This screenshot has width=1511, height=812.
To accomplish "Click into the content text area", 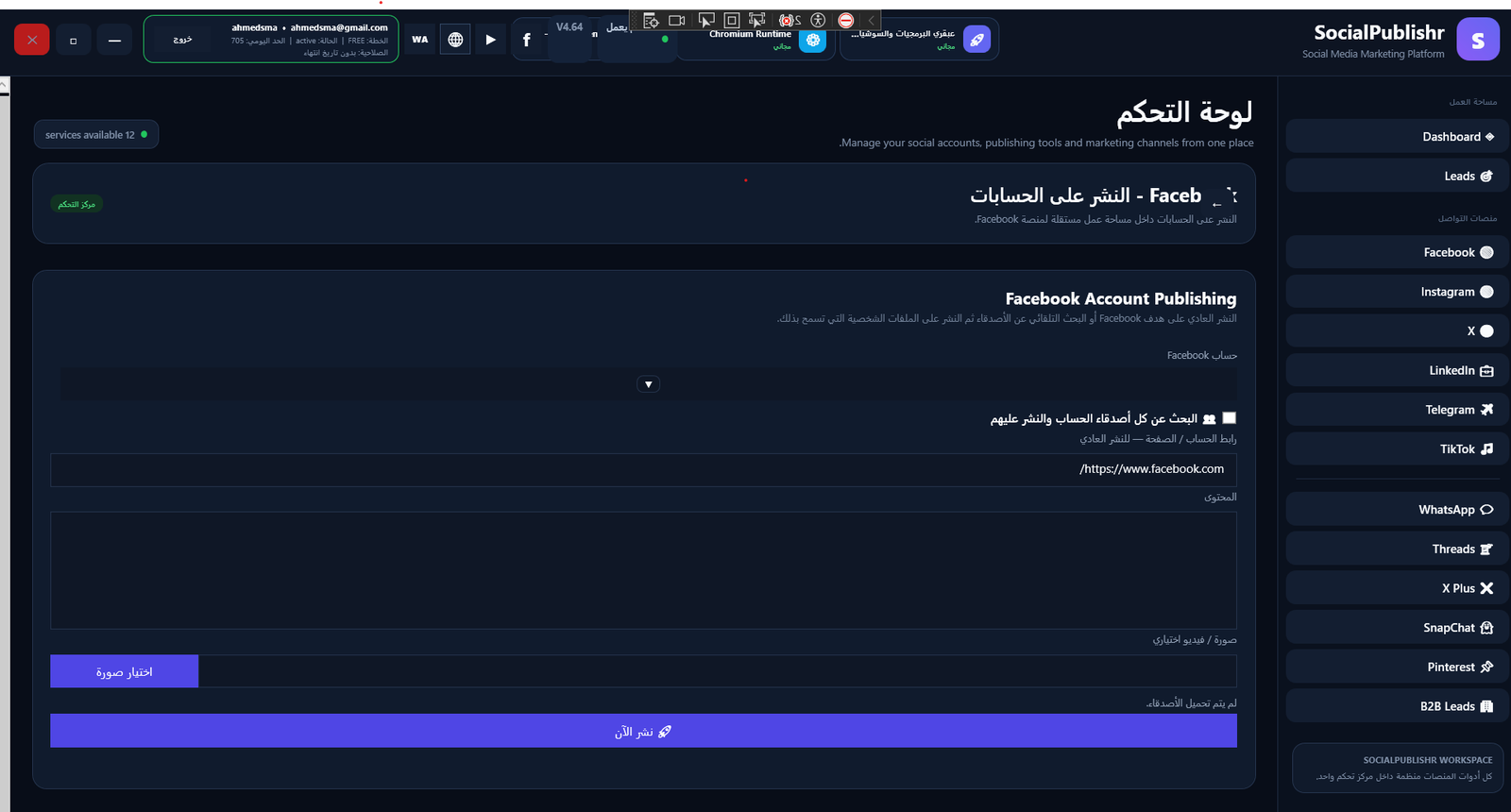I will coord(643,570).
